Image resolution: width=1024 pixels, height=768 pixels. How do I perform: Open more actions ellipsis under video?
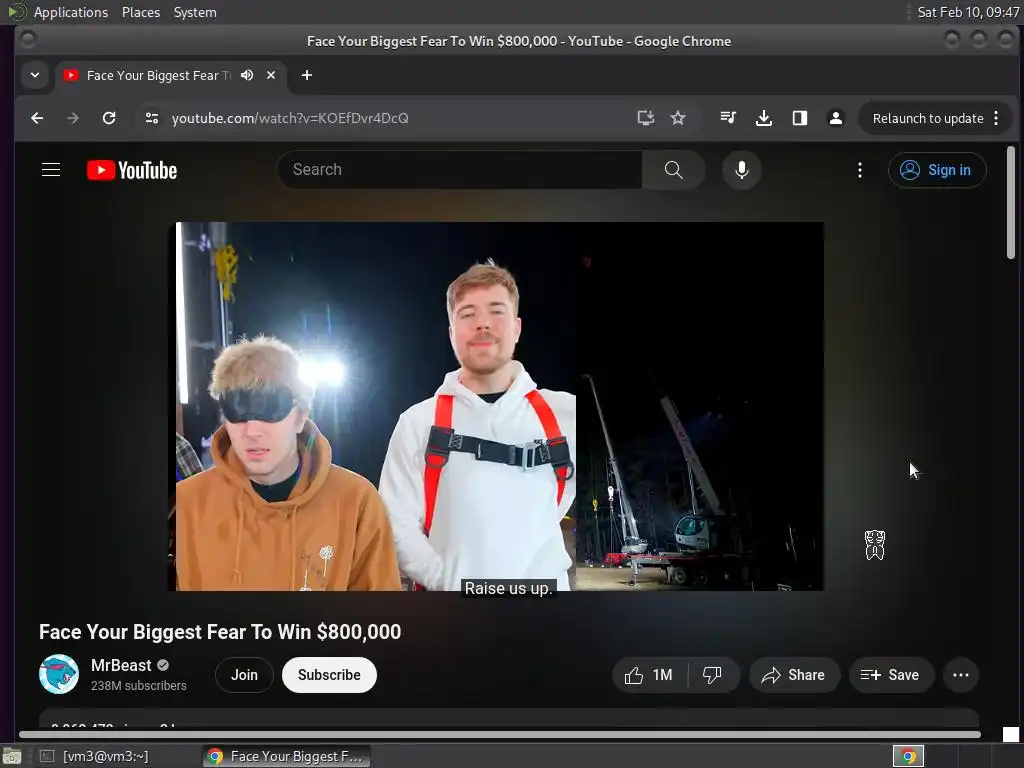(961, 675)
